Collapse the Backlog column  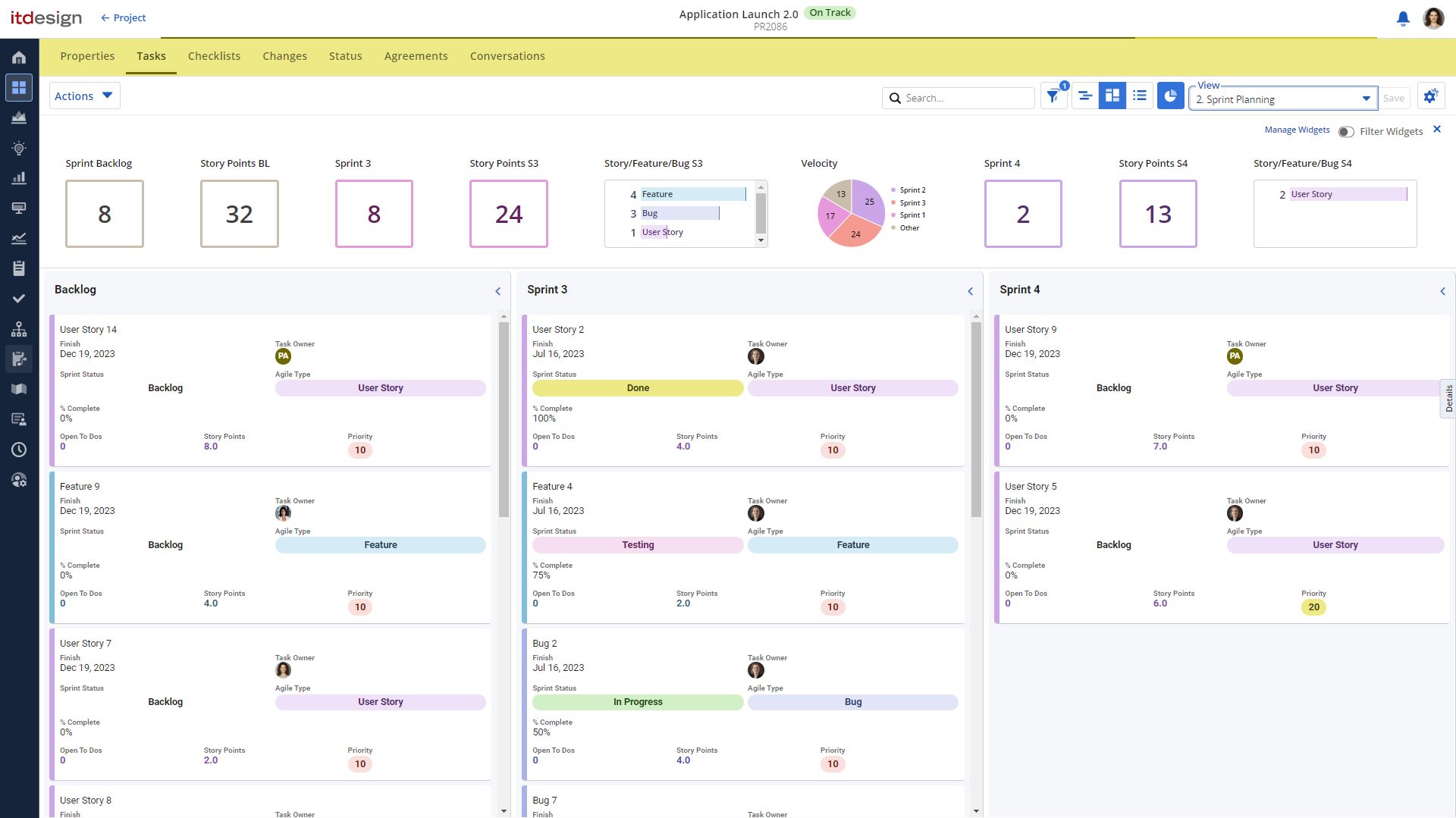coord(498,291)
